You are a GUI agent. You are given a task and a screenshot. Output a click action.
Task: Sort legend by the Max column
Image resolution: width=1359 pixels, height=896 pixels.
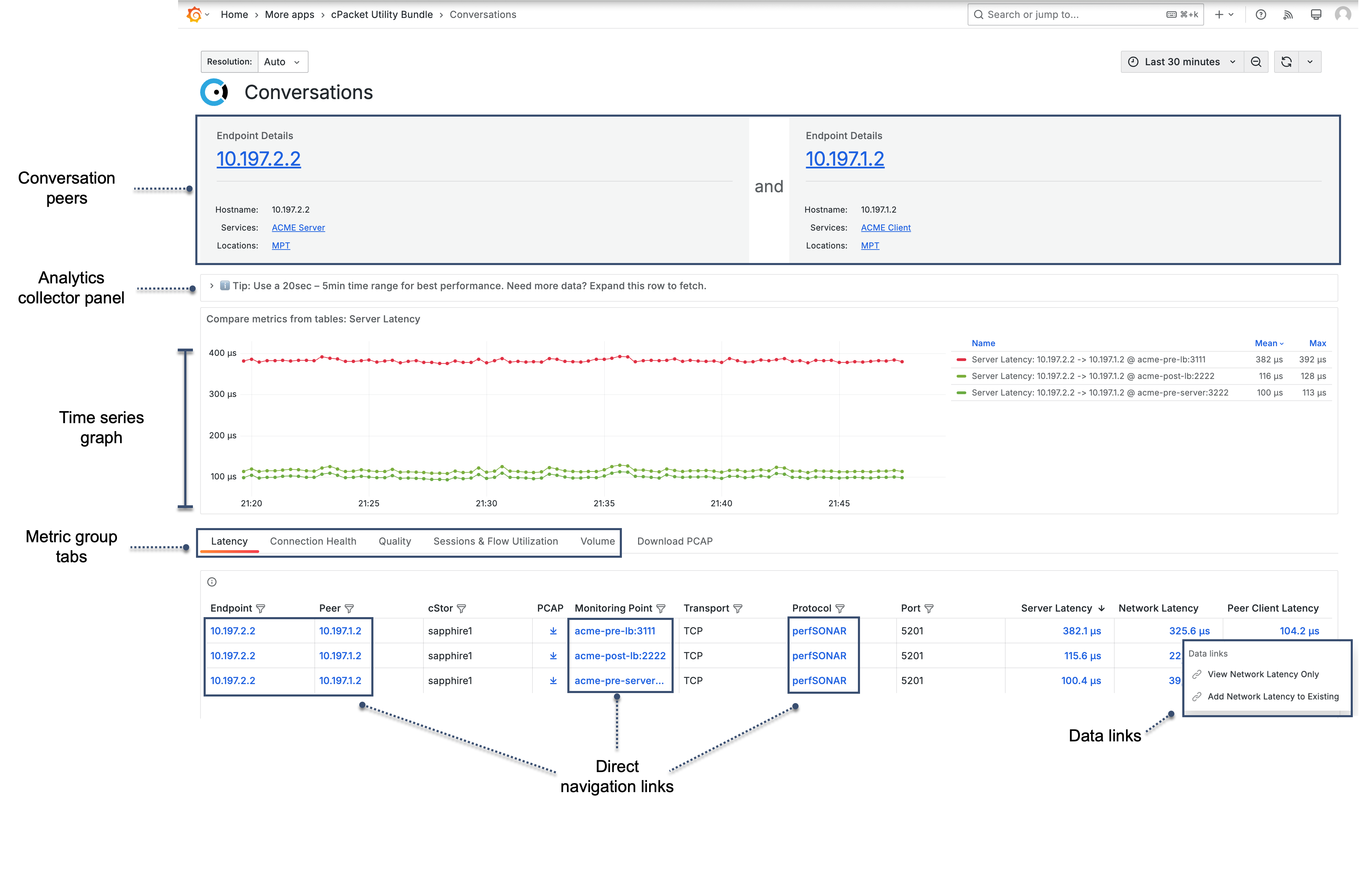pos(1317,343)
